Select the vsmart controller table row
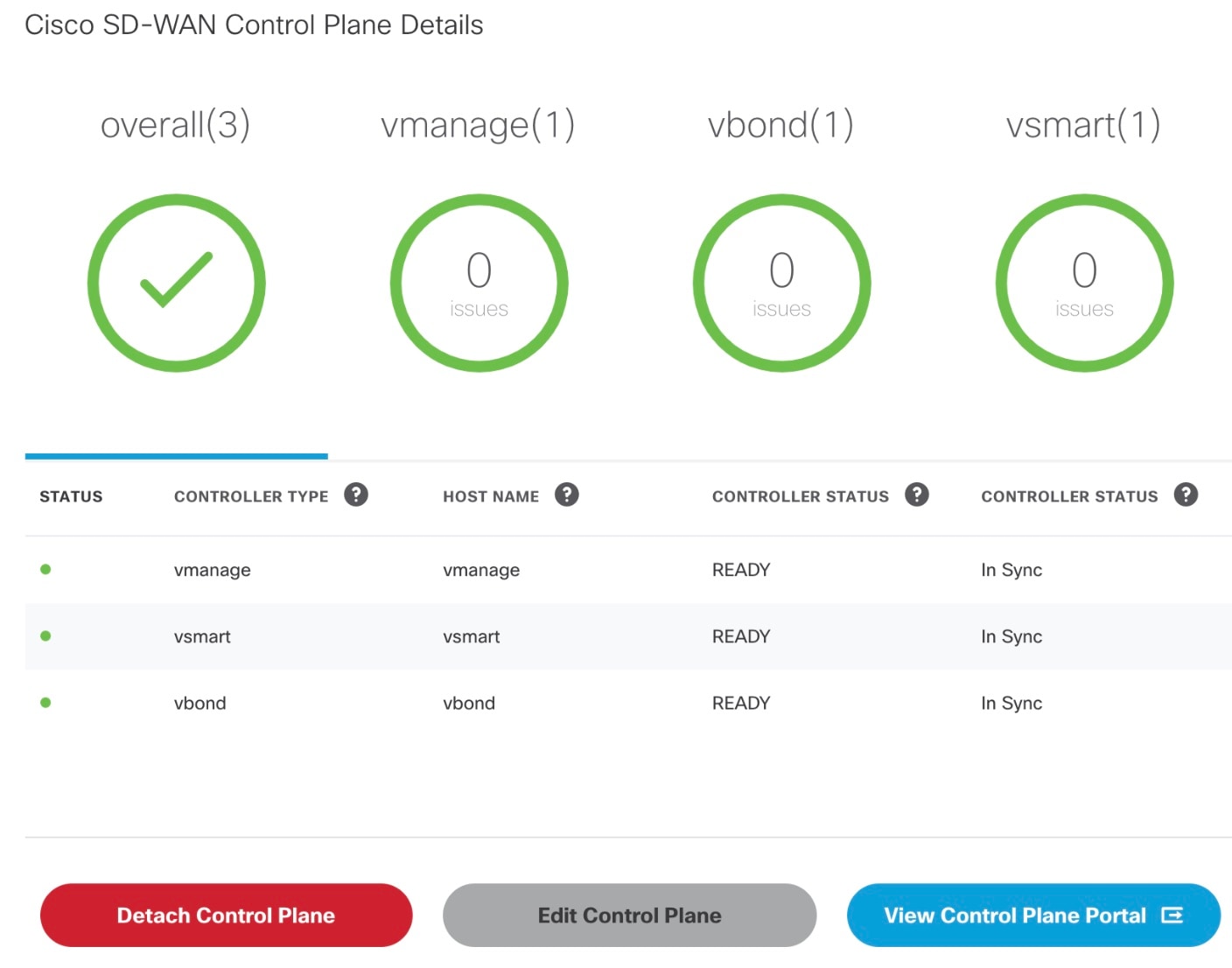Screen dimensions: 1232x968 click(x=628, y=636)
